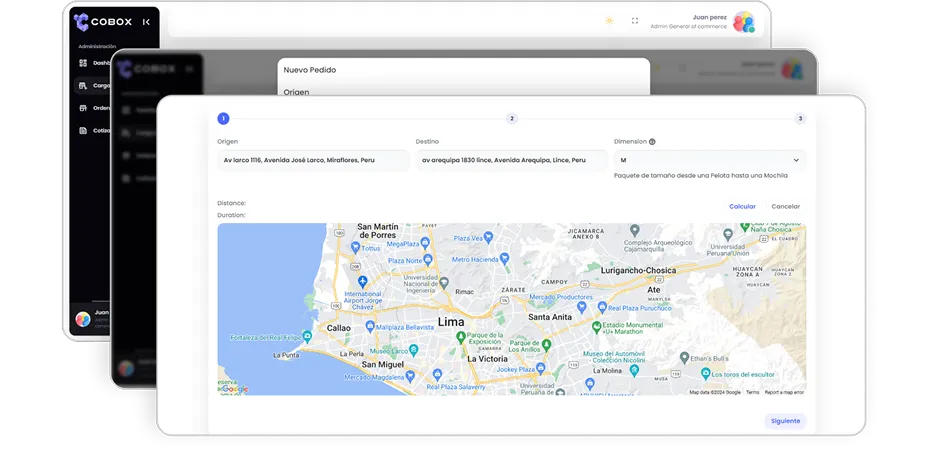The image size is (944, 452).
Task: Click the Cancelar button
Action: tap(786, 206)
